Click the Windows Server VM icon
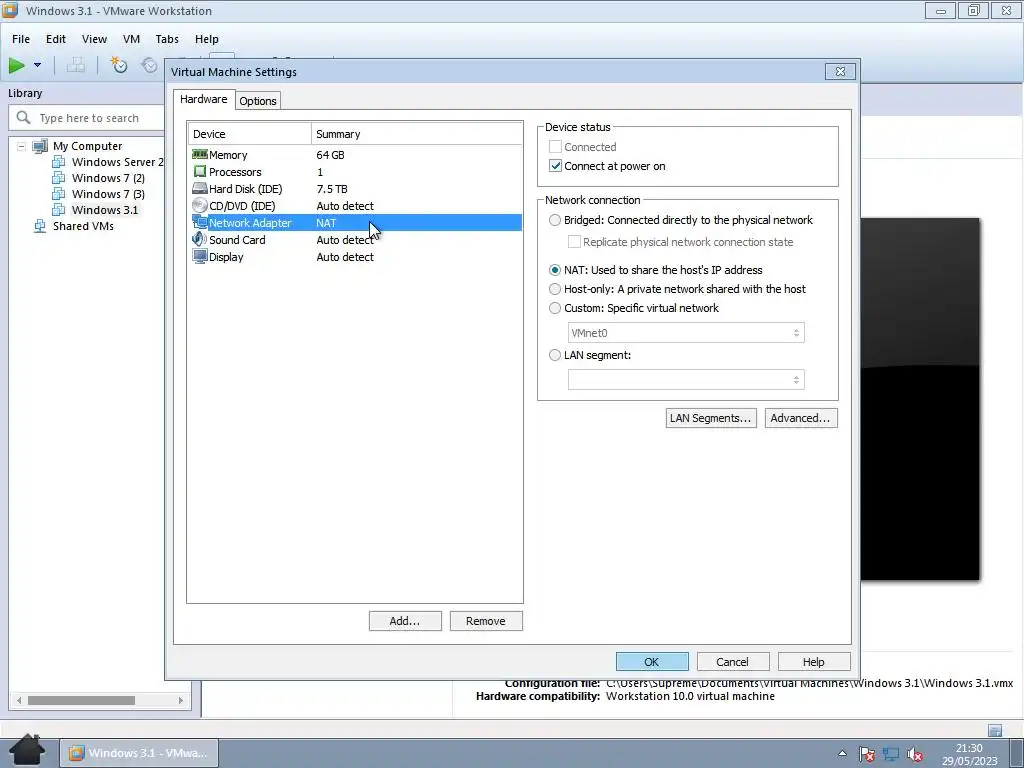Viewport: 1024px width, 768px height. click(x=59, y=162)
